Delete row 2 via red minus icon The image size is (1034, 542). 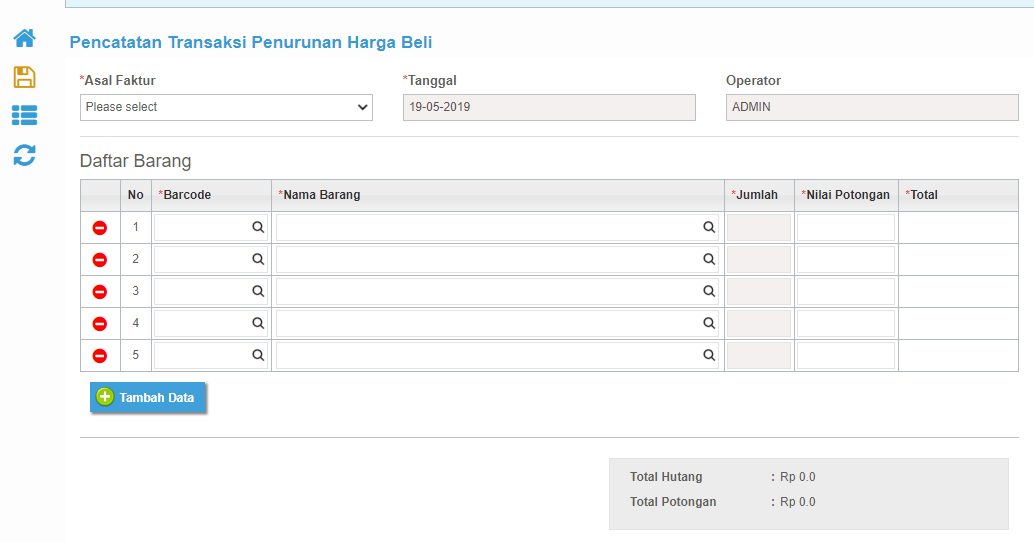click(100, 260)
